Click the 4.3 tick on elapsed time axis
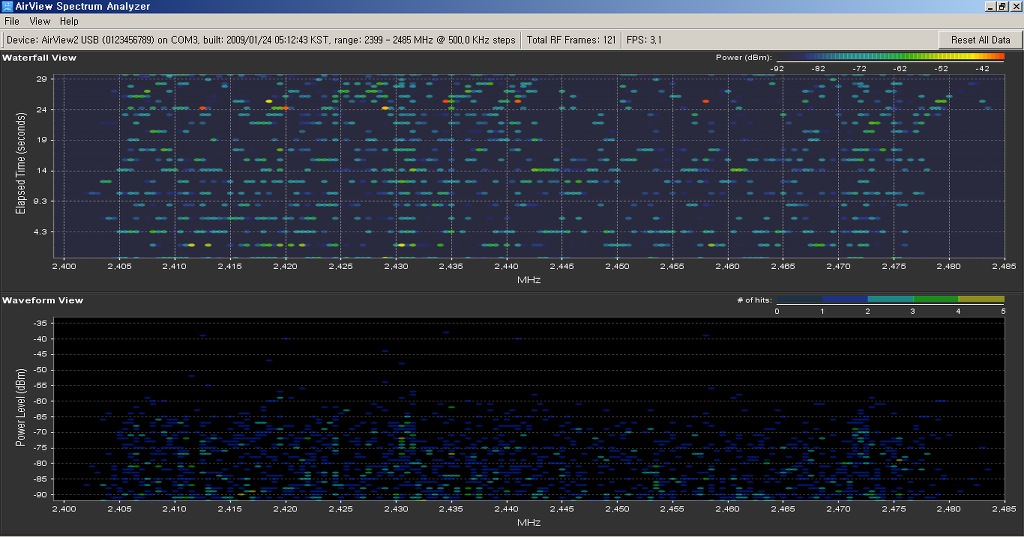 (x=40, y=232)
